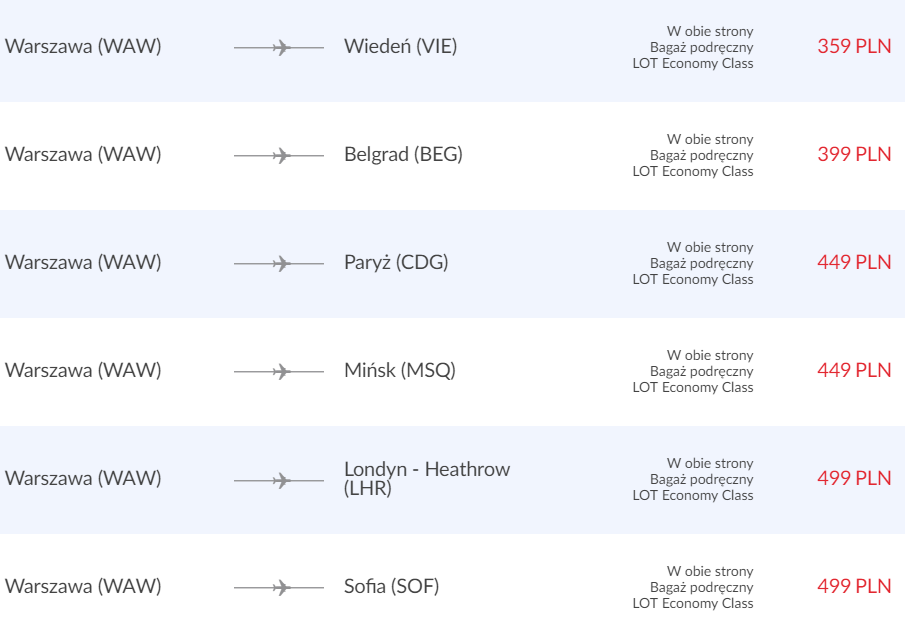The image size is (905, 626).
Task: Click LOT Economy Class details for Sofia
Action: (x=693, y=603)
